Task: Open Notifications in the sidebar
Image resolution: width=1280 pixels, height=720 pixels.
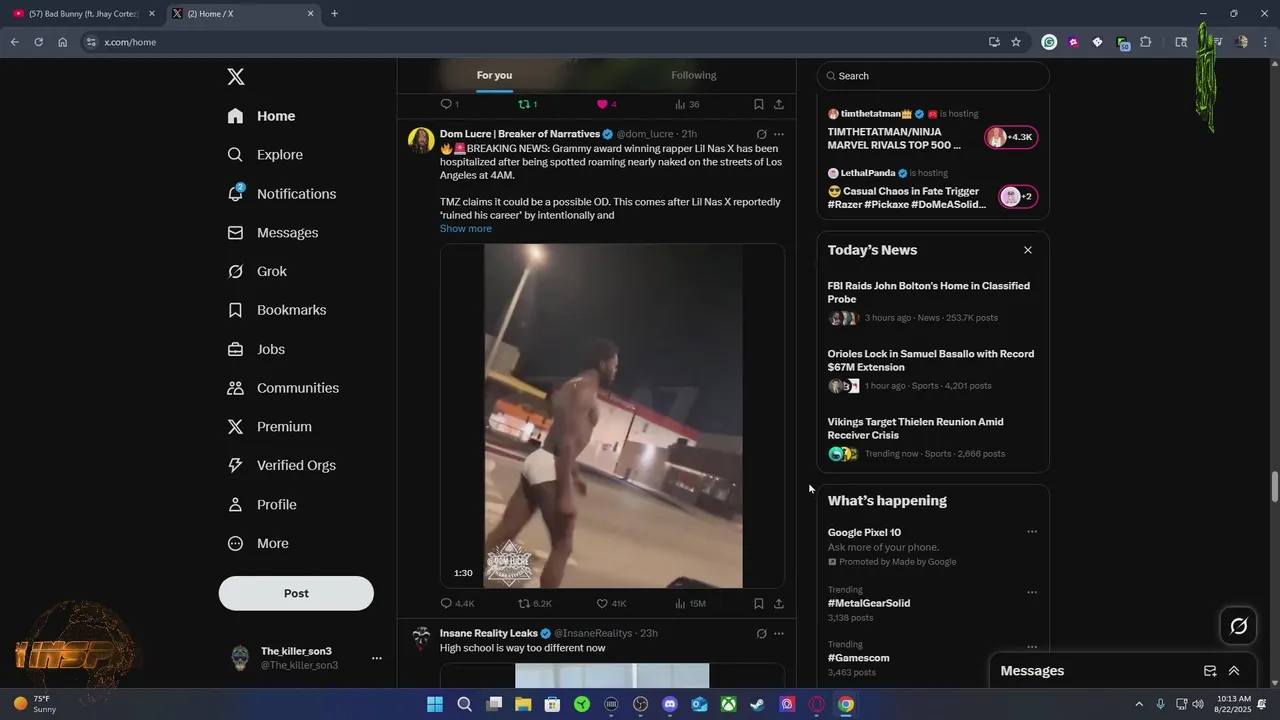Action: pos(282,194)
